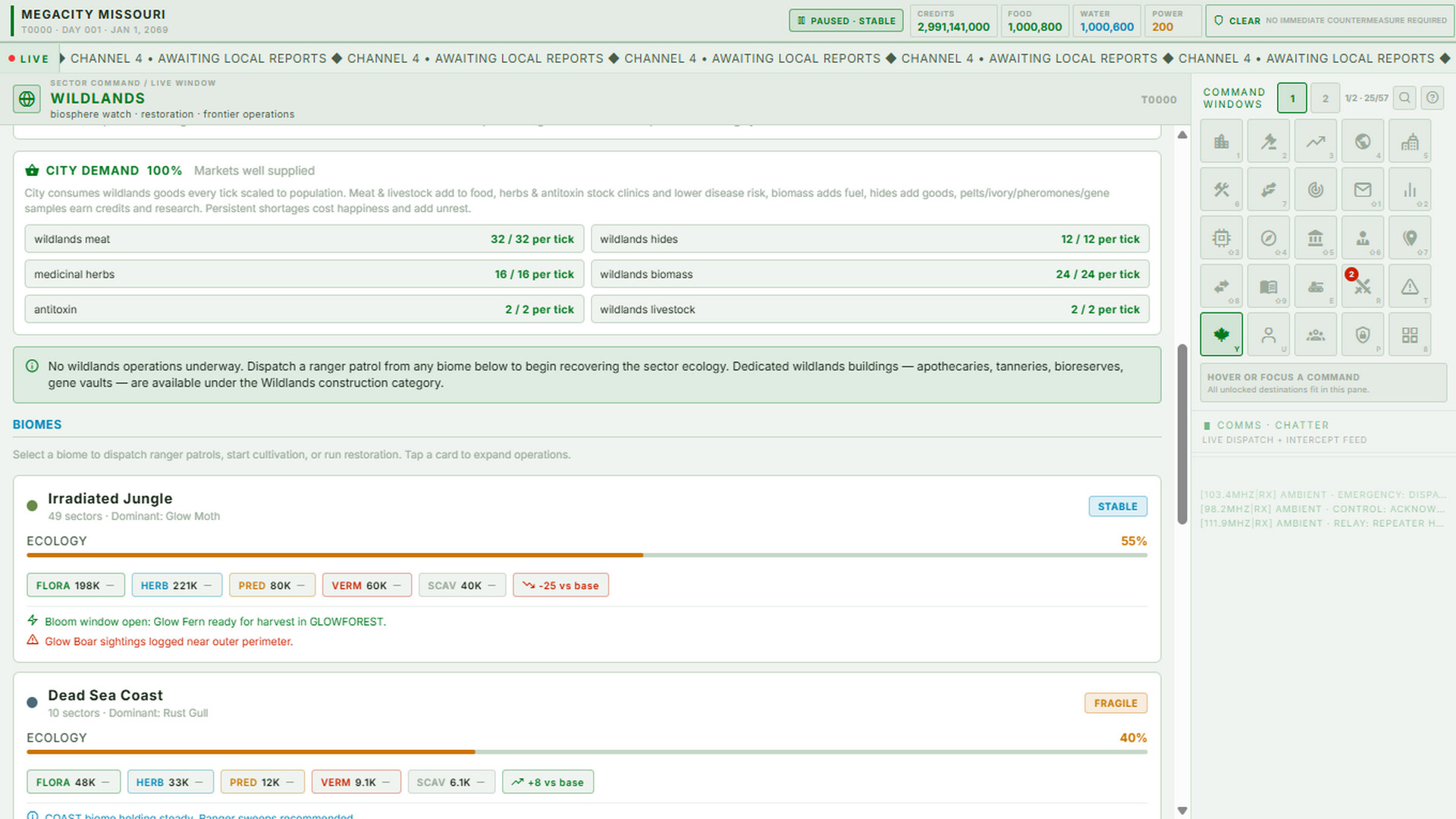This screenshot has width=1456, height=819.
Task: Open the open book command window
Action: (x=1268, y=286)
